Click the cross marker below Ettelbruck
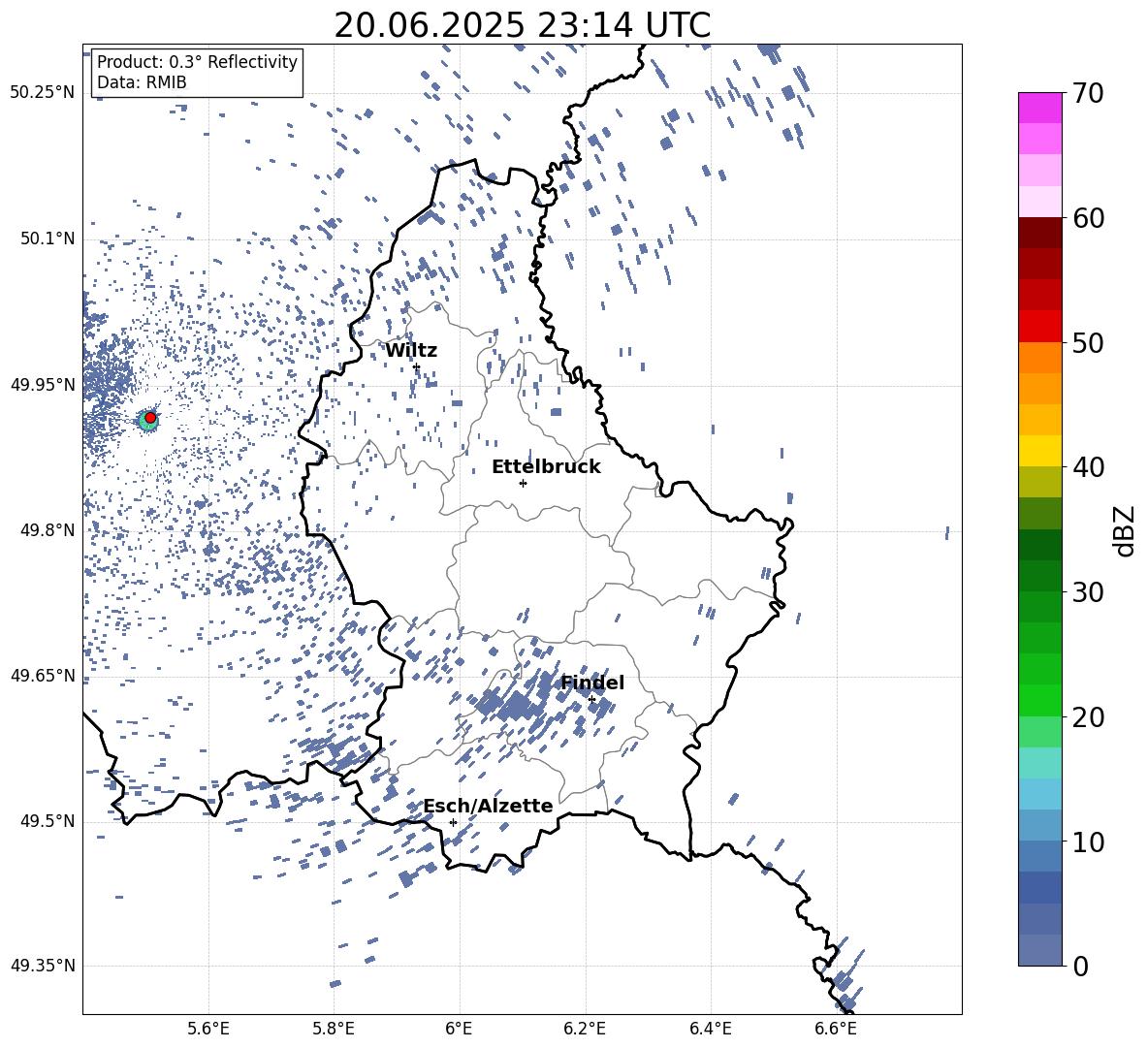This screenshot has width=1148, height=1048. [x=523, y=483]
